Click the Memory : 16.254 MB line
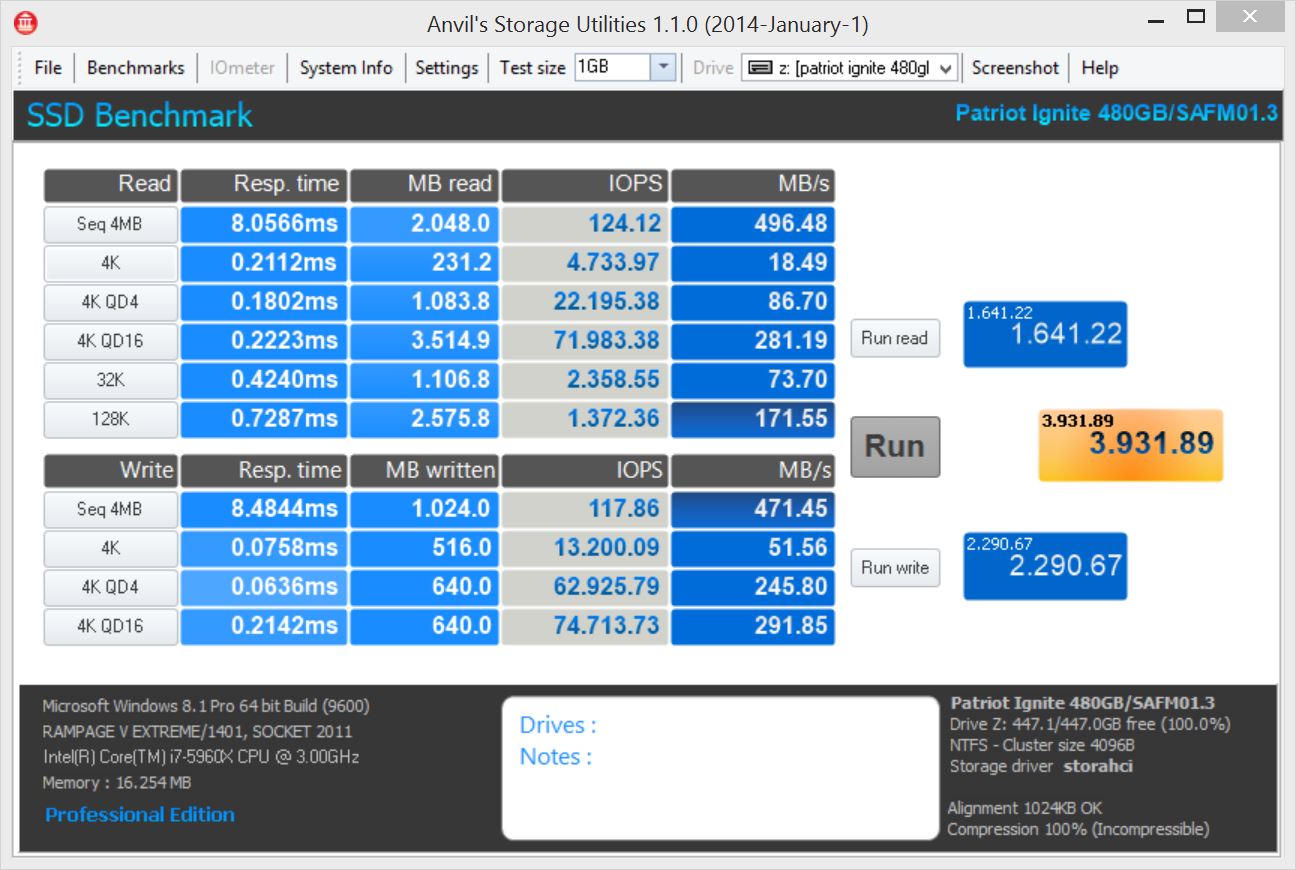This screenshot has width=1296, height=870. point(117,783)
